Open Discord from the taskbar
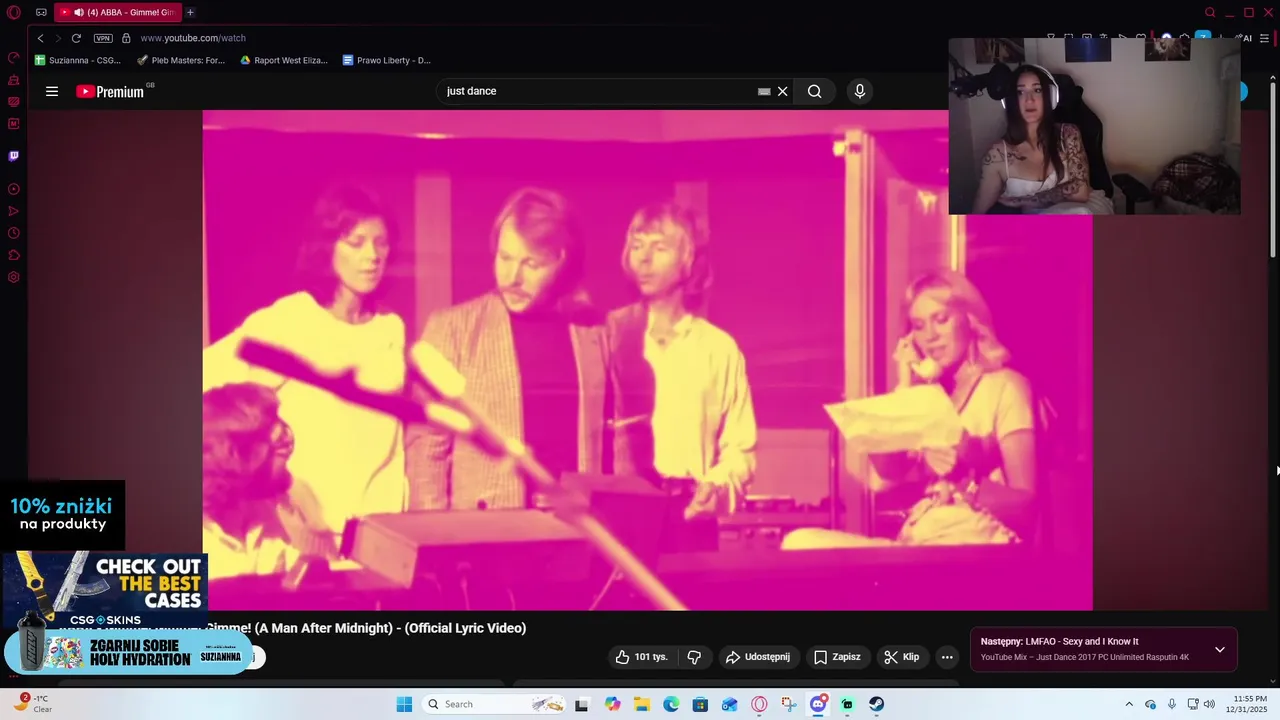This screenshot has height=720, width=1280. tap(818, 704)
